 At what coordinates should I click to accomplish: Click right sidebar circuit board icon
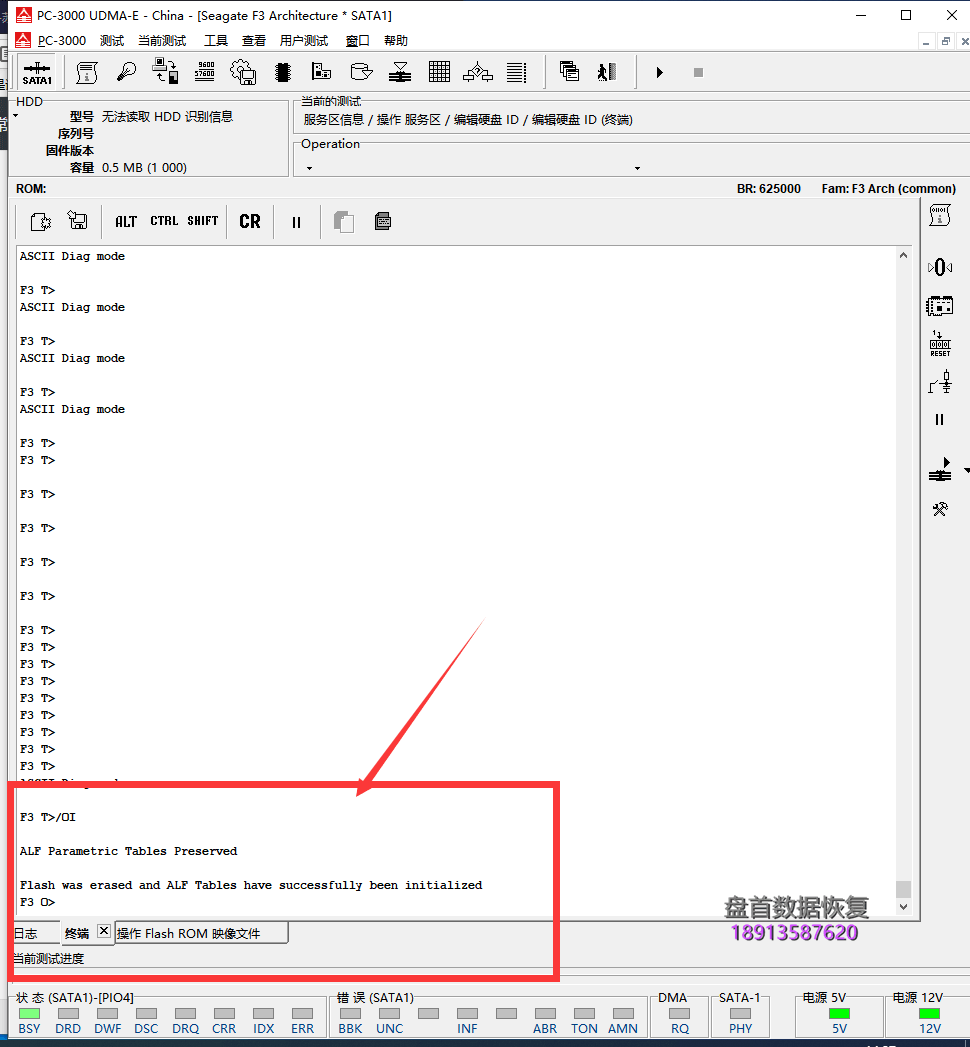coord(939,306)
